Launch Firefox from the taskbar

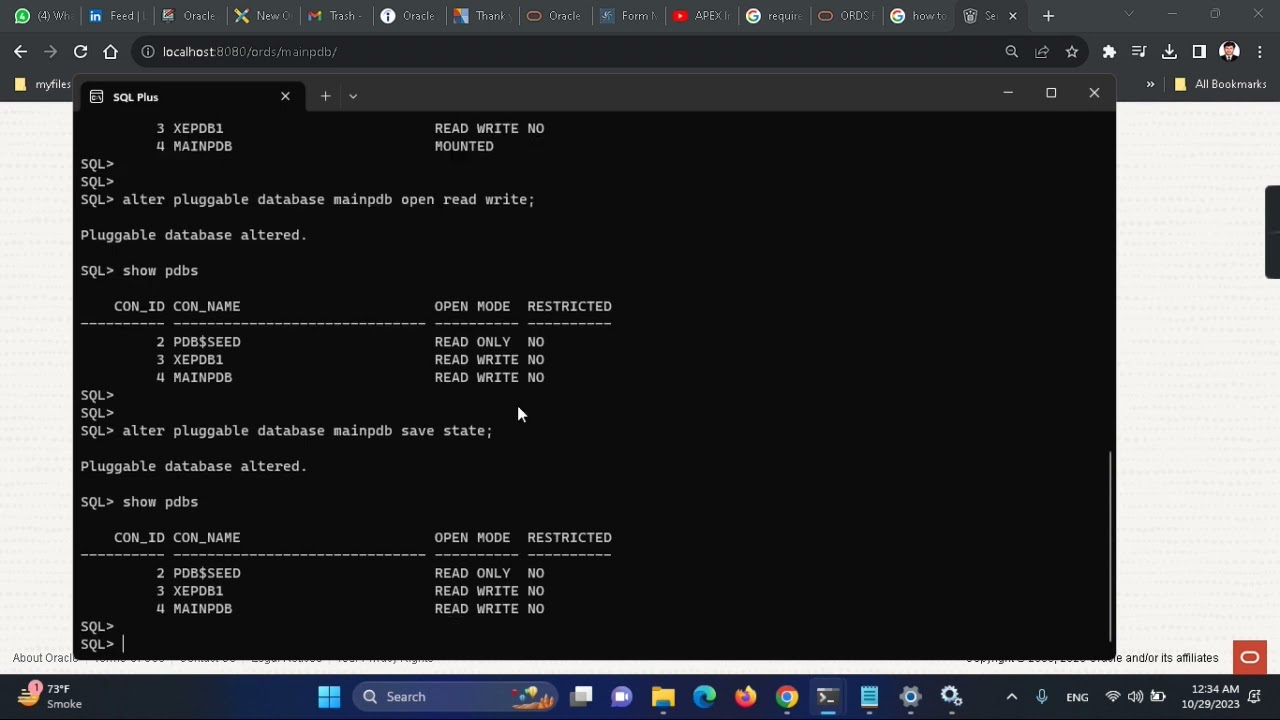746,697
